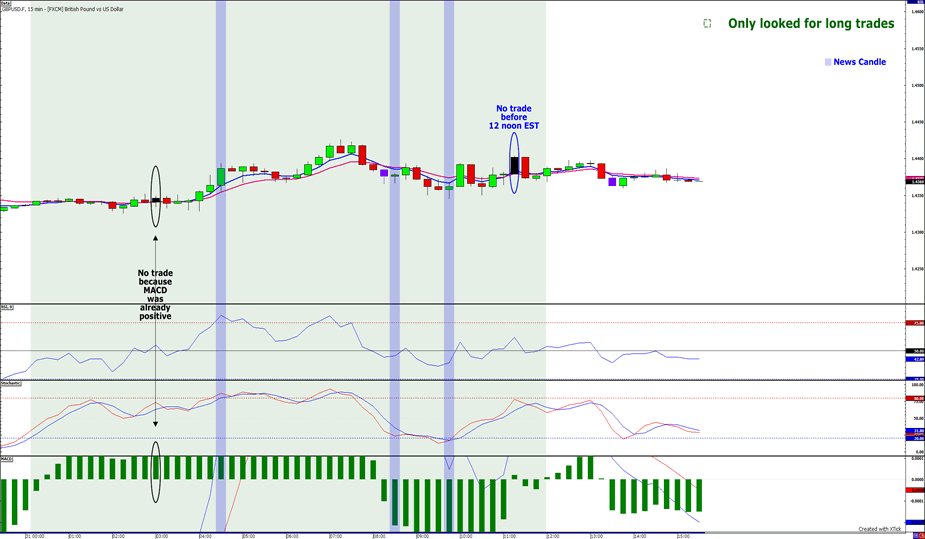Click the 04:00 time axis label
This screenshot has width=925, height=539.
205,536
